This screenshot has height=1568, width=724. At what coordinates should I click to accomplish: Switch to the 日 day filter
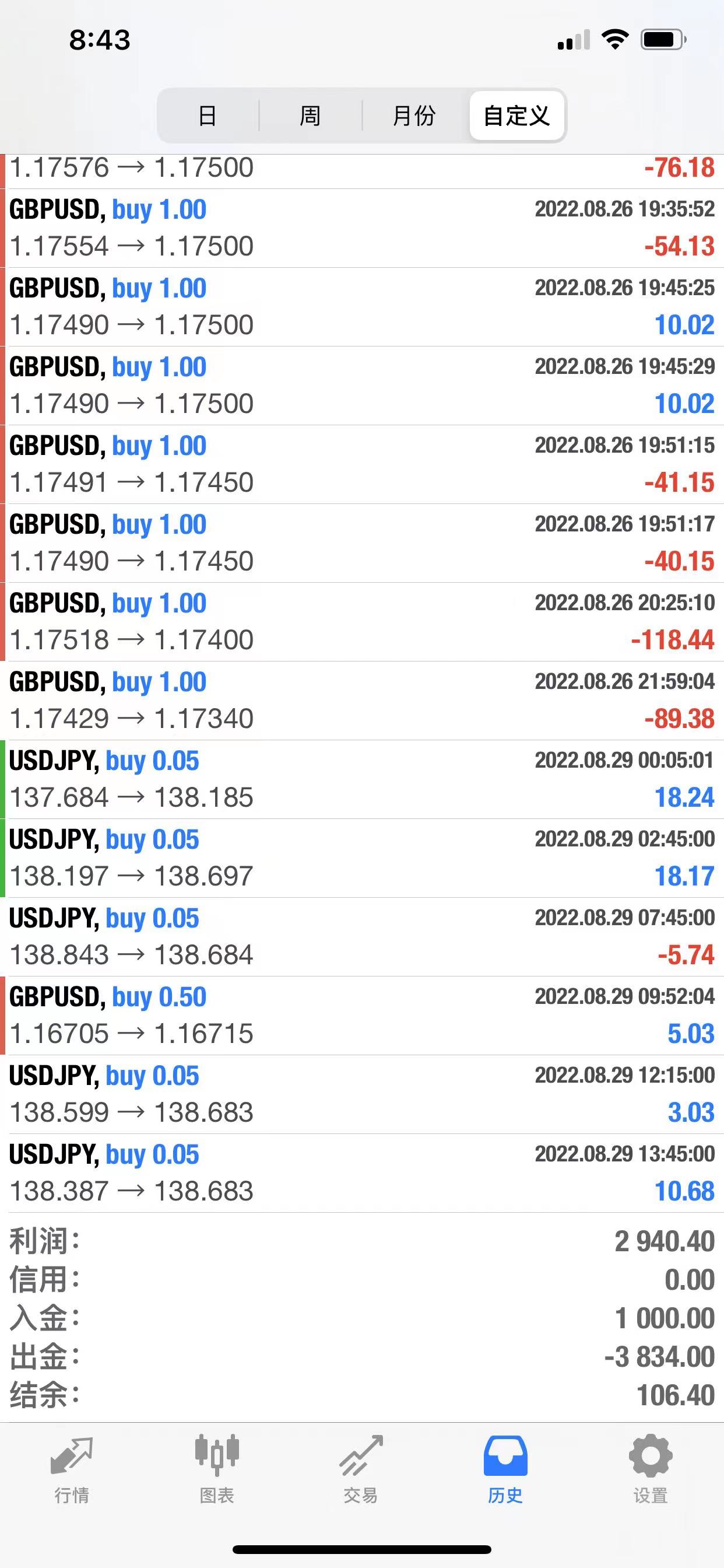(208, 116)
